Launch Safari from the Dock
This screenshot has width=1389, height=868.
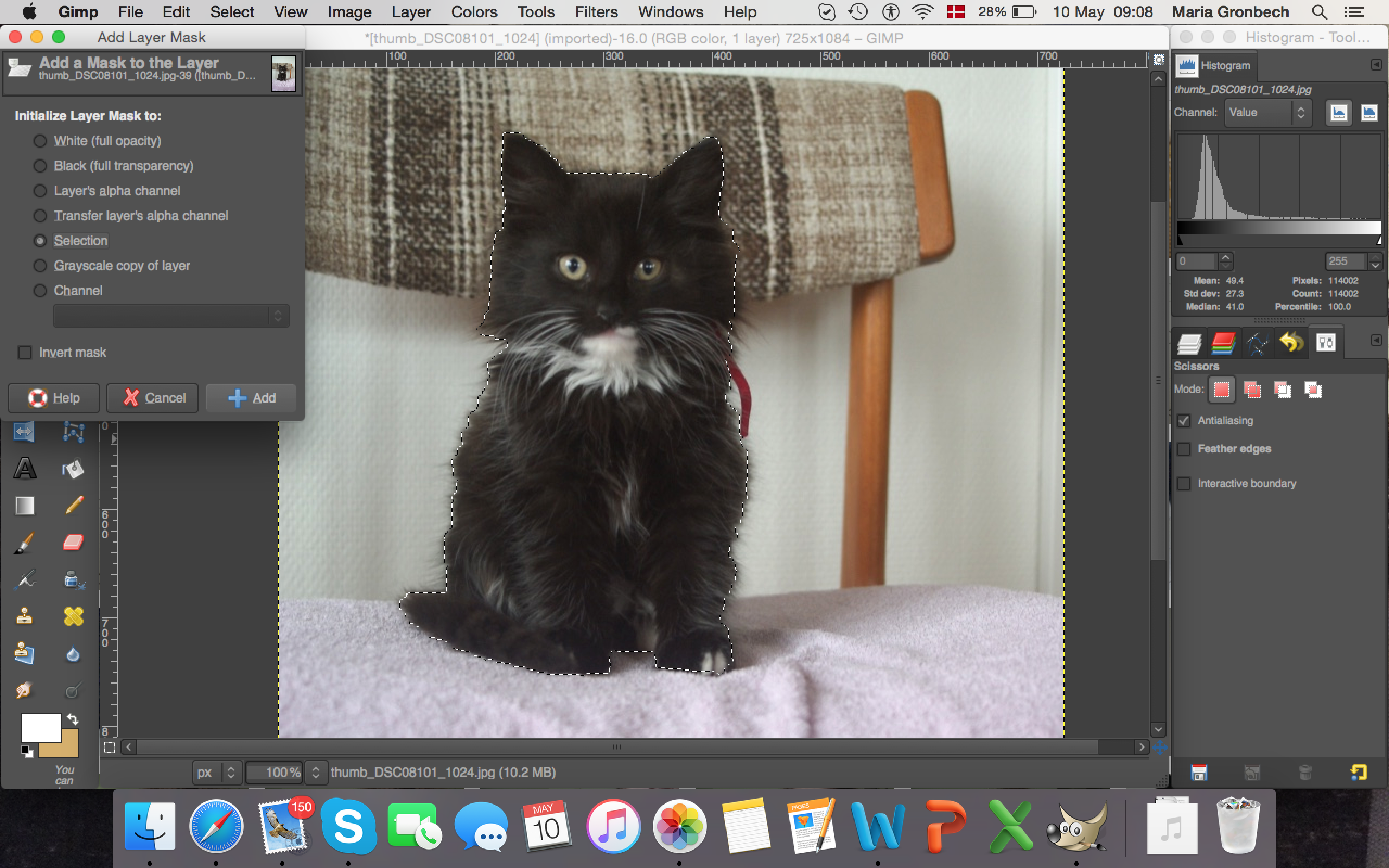pos(216,827)
